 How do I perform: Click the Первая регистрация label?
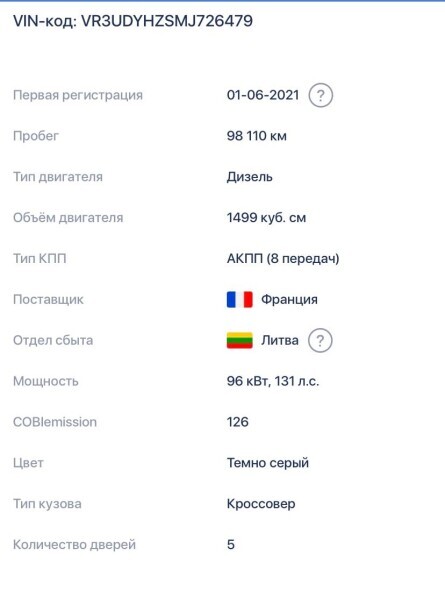coord(78,95)
